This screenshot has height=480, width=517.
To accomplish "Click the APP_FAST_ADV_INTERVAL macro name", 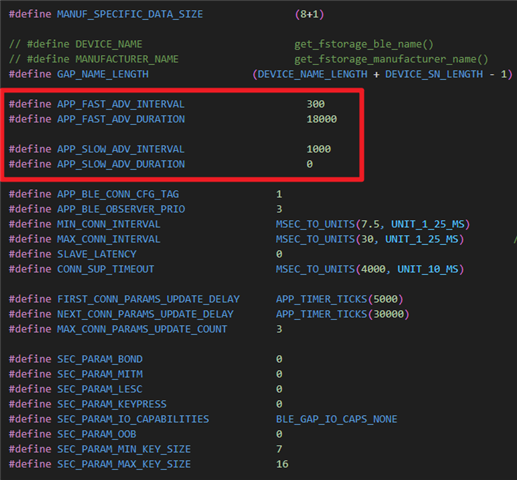I will coord(121,104).
